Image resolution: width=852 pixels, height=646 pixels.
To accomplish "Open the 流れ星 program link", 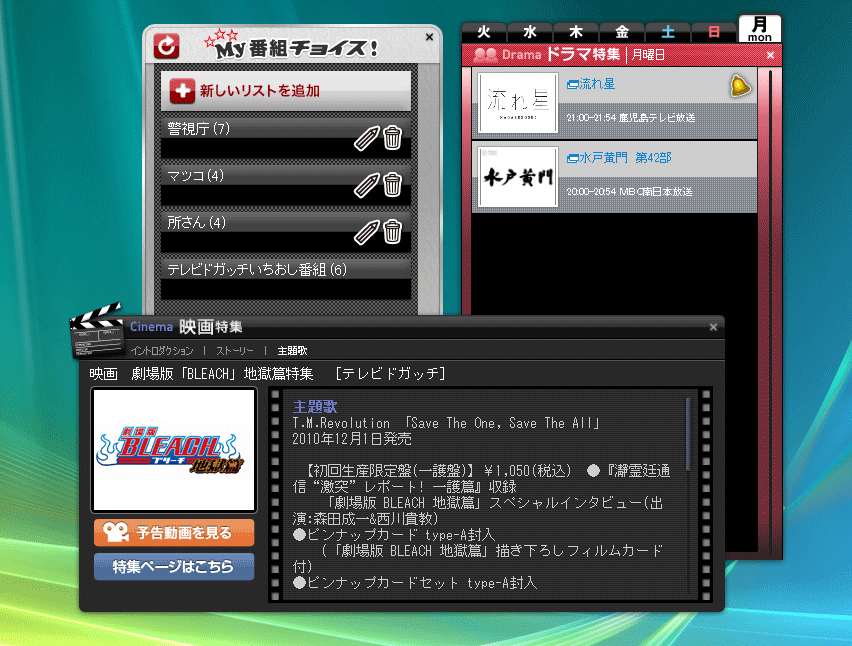I will pos(597,84).
